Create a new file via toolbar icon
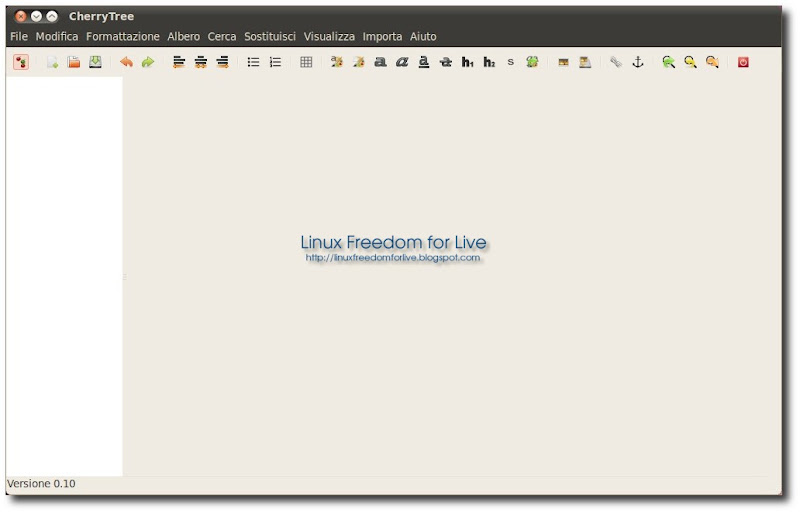 point(52,62)
